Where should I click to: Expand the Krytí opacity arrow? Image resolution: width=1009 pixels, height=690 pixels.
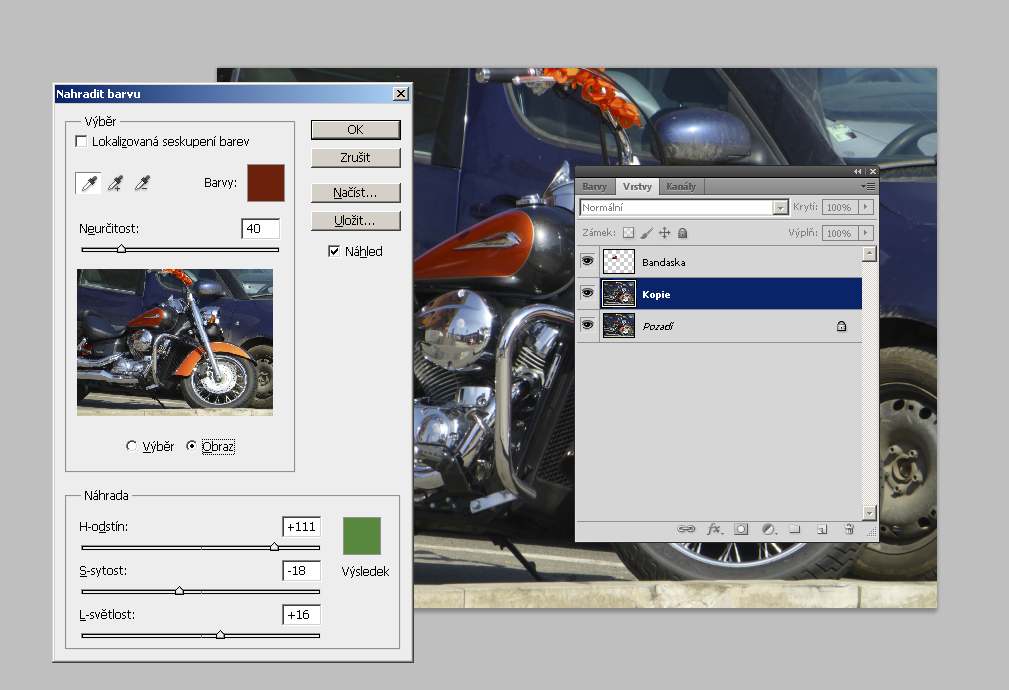point(865,208)
